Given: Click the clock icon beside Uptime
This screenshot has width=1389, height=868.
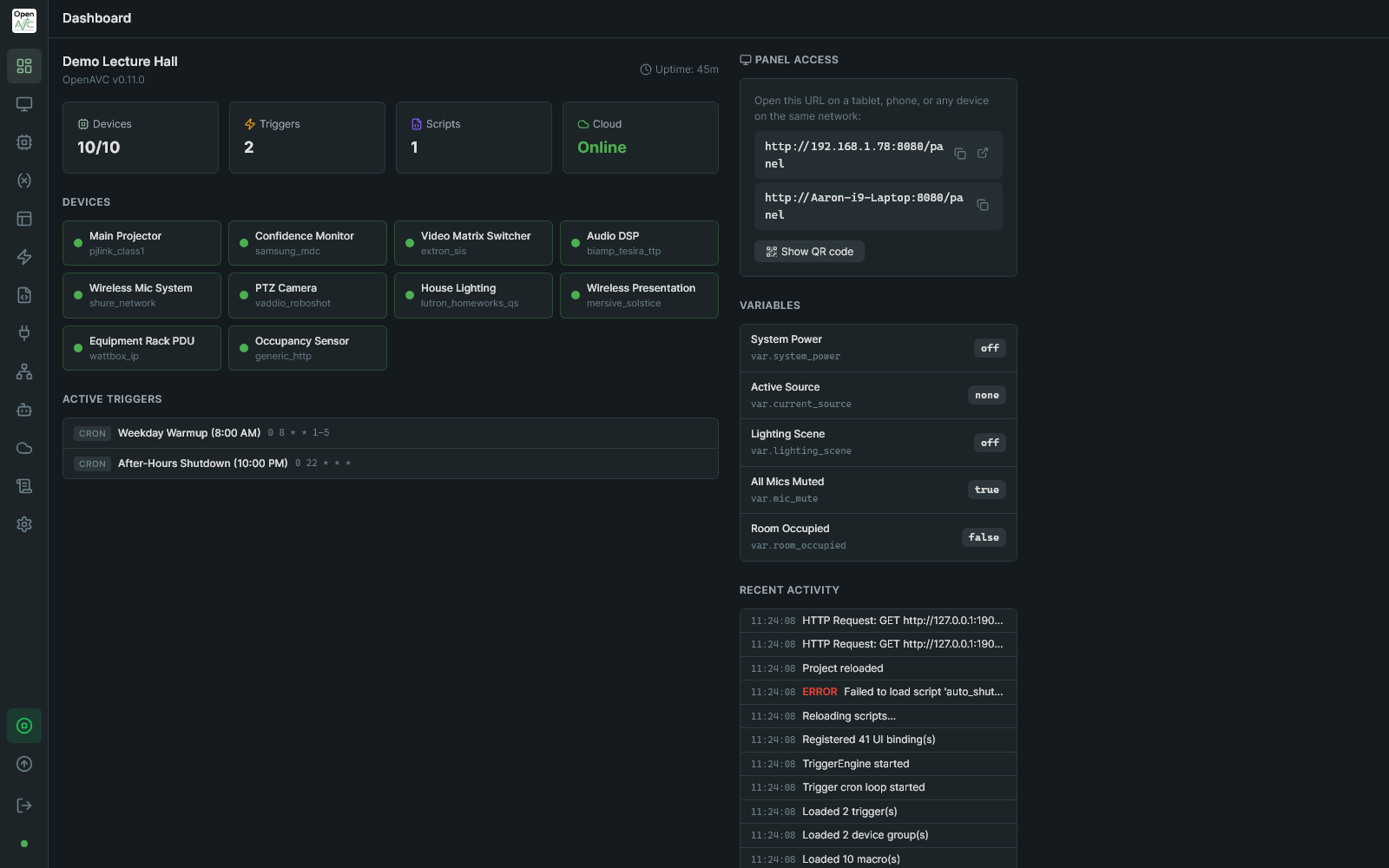Looking at the screenshot, I should (646, 69).
